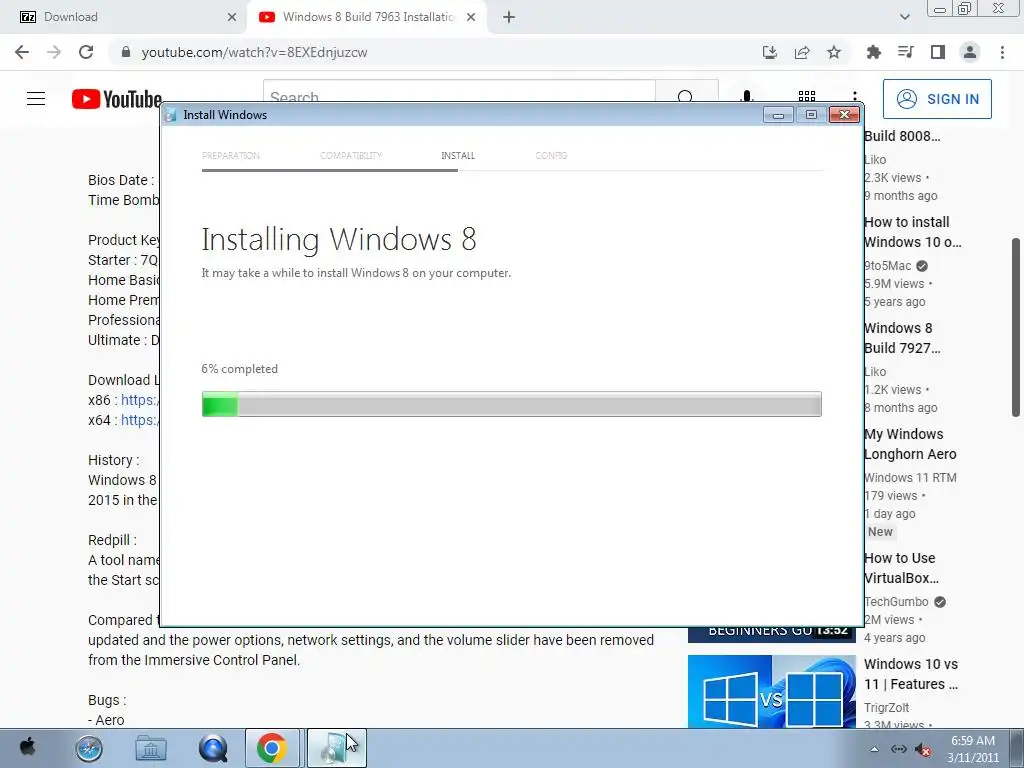
Task: Click the YouTube search magnifier button
Action: 686,95
